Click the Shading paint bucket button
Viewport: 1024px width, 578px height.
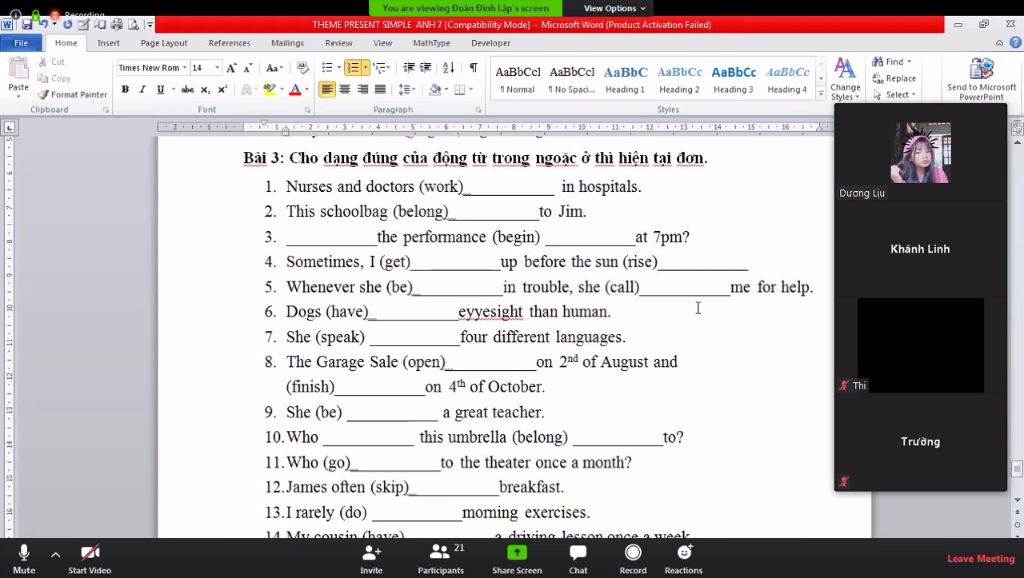pyautogui.click(x=435, y=89)
